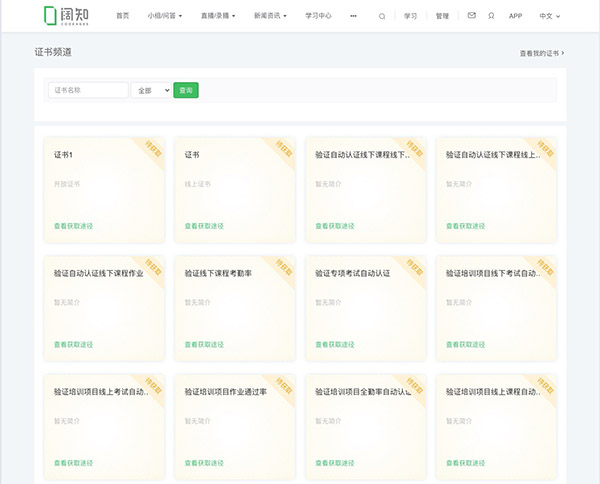Open the 全部 filter combo box
This screenshot has height=484, width=600.
(x=151, y=90)
